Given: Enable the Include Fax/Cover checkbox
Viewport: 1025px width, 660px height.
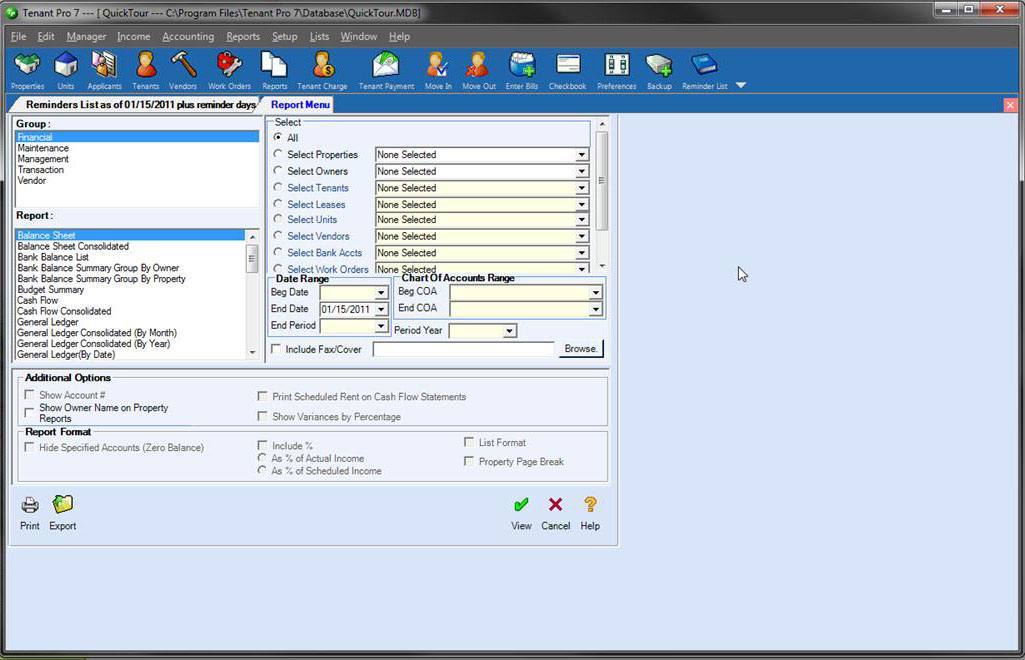Looking at the screenshot, I should 277,348.
